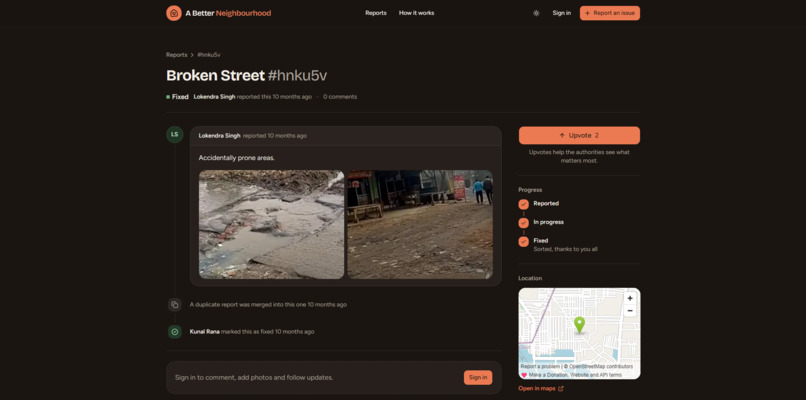Viewport: 806px width, 400px height.
Task: Open the Reports menu item
Action: pyautogui.click(x=376, y=13)
